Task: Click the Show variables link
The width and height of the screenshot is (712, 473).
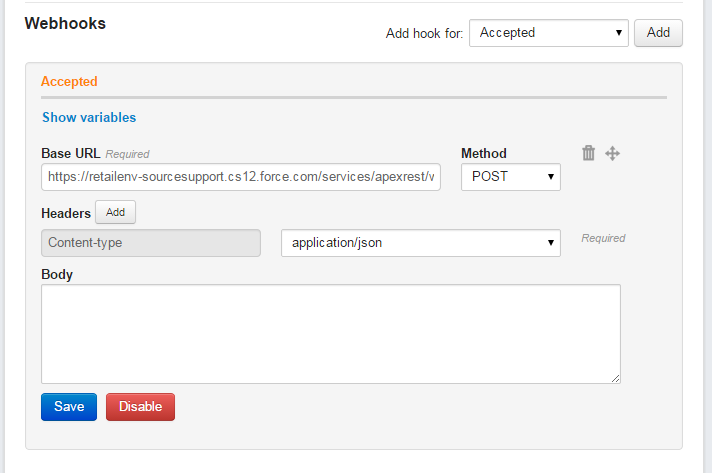Action: click(89, 117)
